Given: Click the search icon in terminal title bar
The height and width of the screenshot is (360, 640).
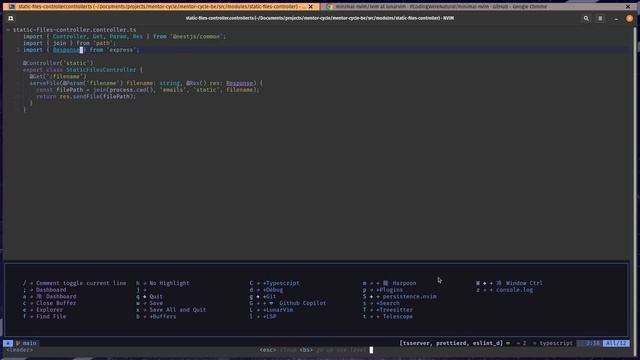Looking at the screenshot, I should (586, 18).
